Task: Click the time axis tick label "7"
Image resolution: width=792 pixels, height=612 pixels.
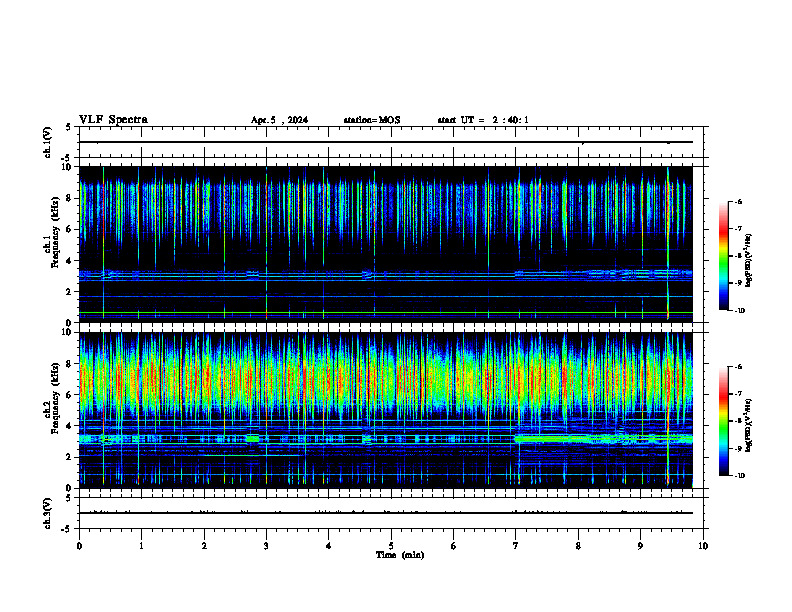Action: [516, 546]
